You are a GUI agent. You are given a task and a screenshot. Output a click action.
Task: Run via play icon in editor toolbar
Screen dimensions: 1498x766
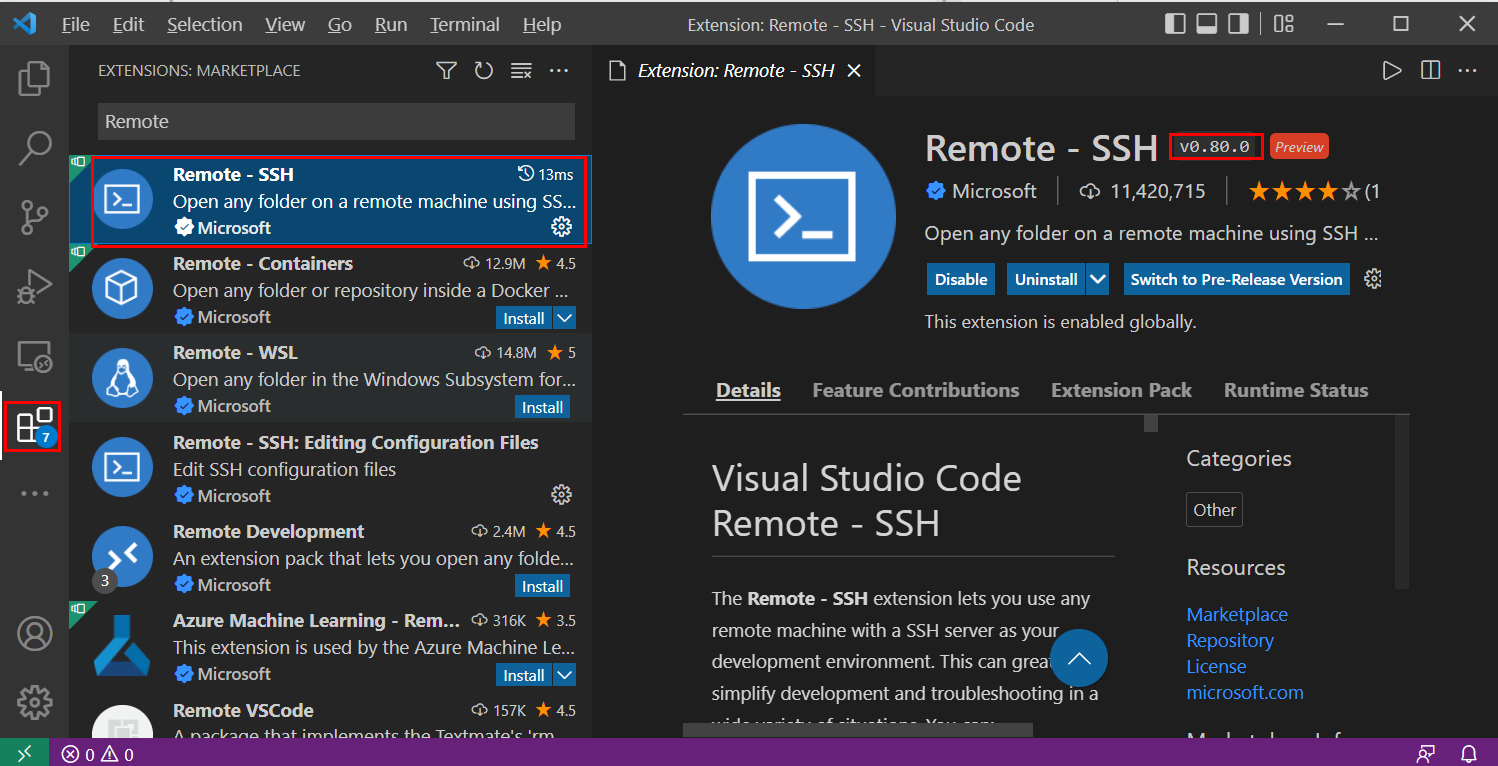[x=1391, y=71]
